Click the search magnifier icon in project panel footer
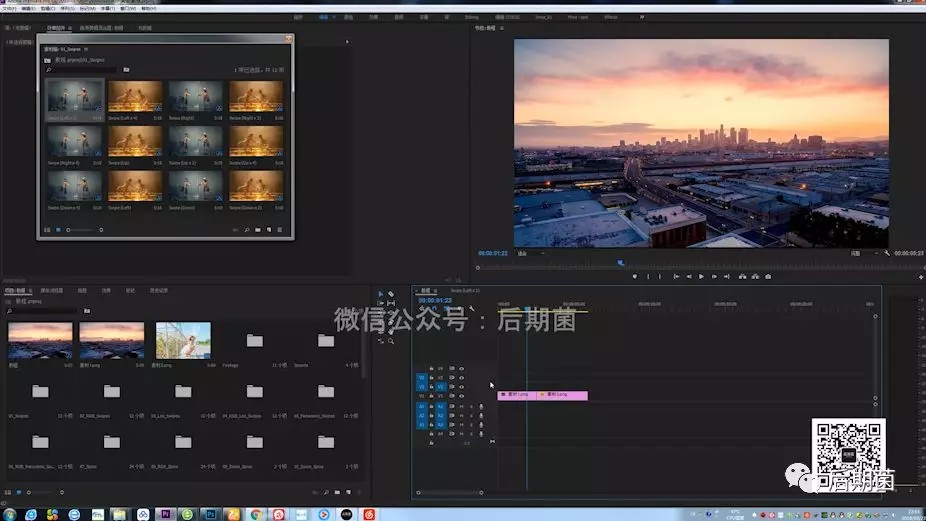The width and height of the screenshot is (926, 521). tap(324, 493)
